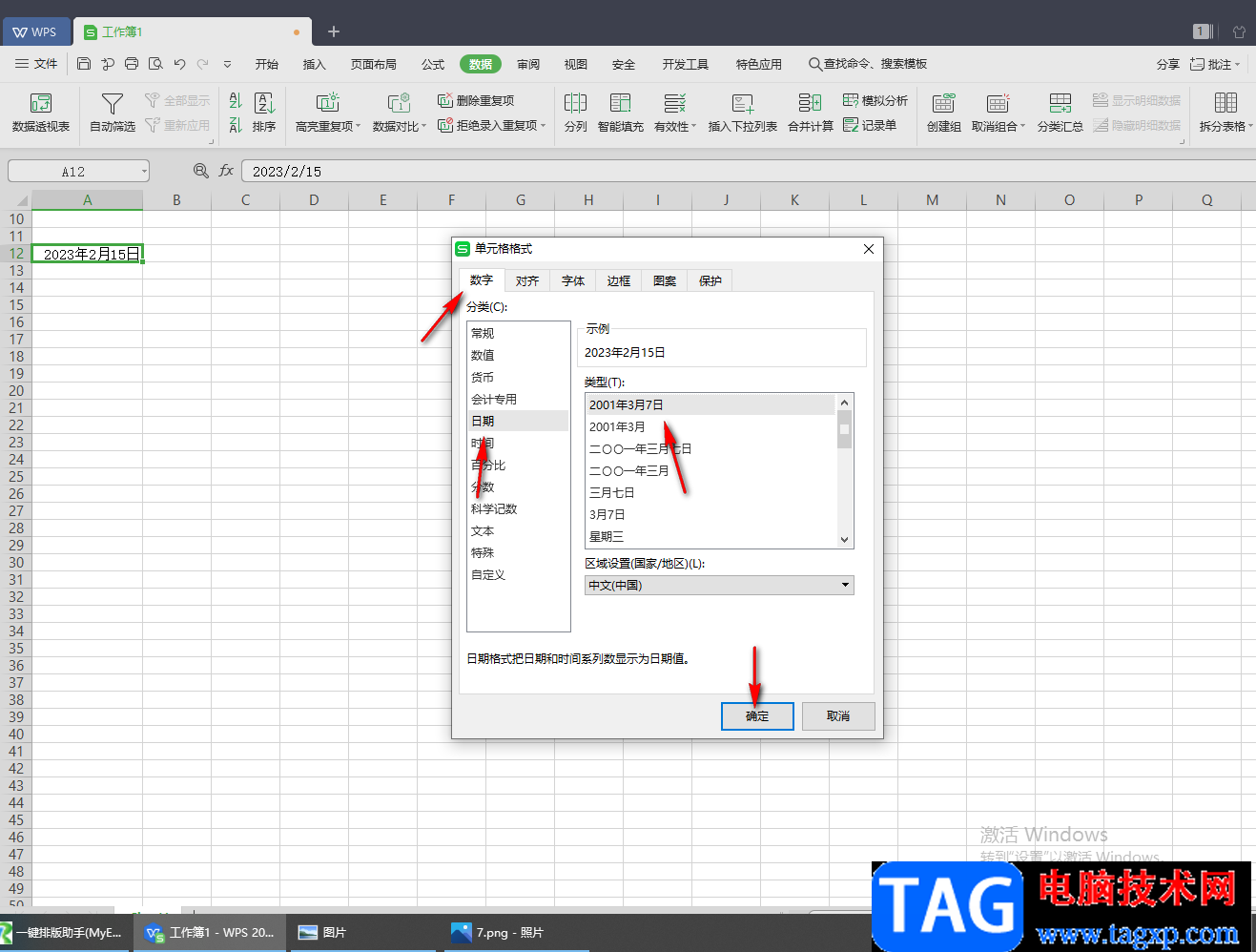The height and width of the screenshot is (952, 1256).
Task: Click the fx insert function icon
Action: pyautogui.click(x=226, y=171)
